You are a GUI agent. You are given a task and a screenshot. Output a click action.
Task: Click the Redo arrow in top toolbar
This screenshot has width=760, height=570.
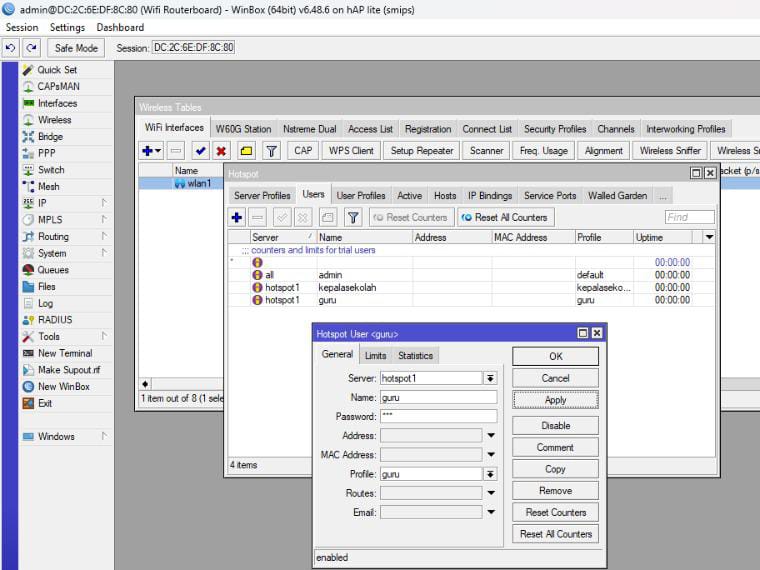click(x=32, y=48)
